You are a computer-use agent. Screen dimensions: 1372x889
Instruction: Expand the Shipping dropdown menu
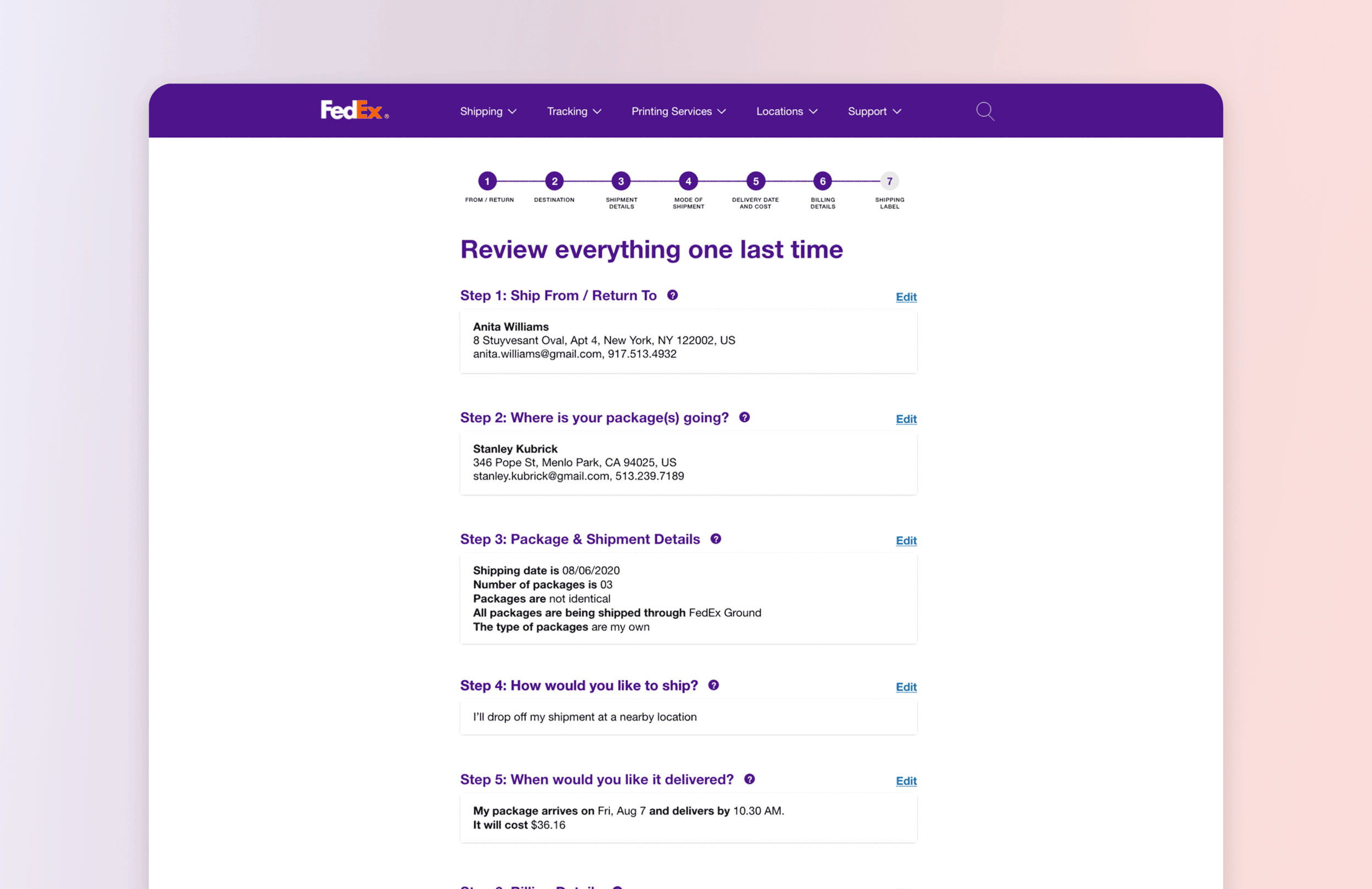488,111
